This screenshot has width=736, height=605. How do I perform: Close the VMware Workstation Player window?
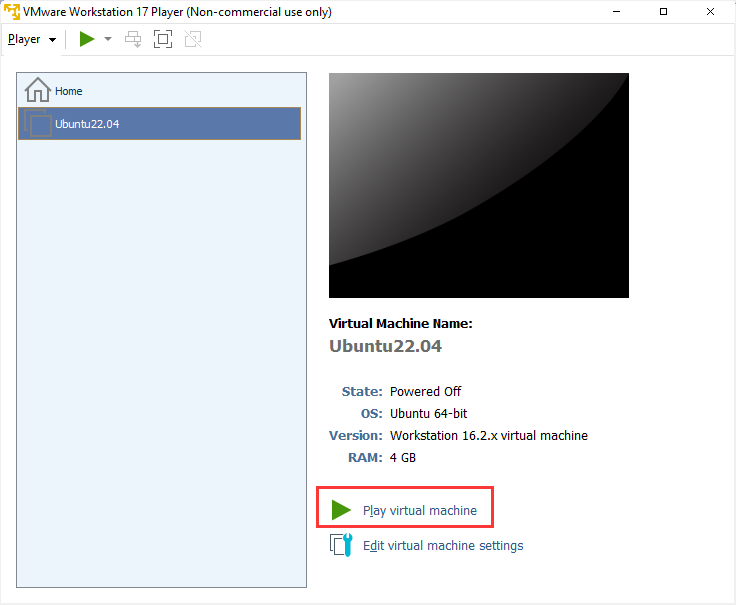pos(710,12)
